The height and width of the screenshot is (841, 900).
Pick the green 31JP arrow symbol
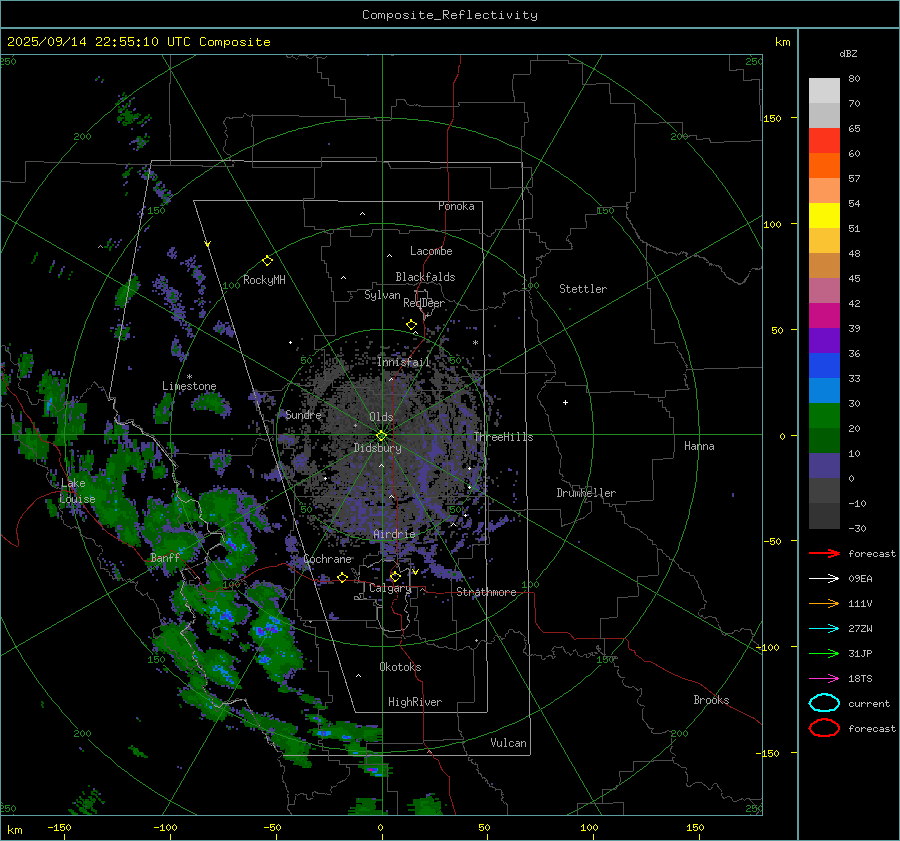[x=824, y=653]
